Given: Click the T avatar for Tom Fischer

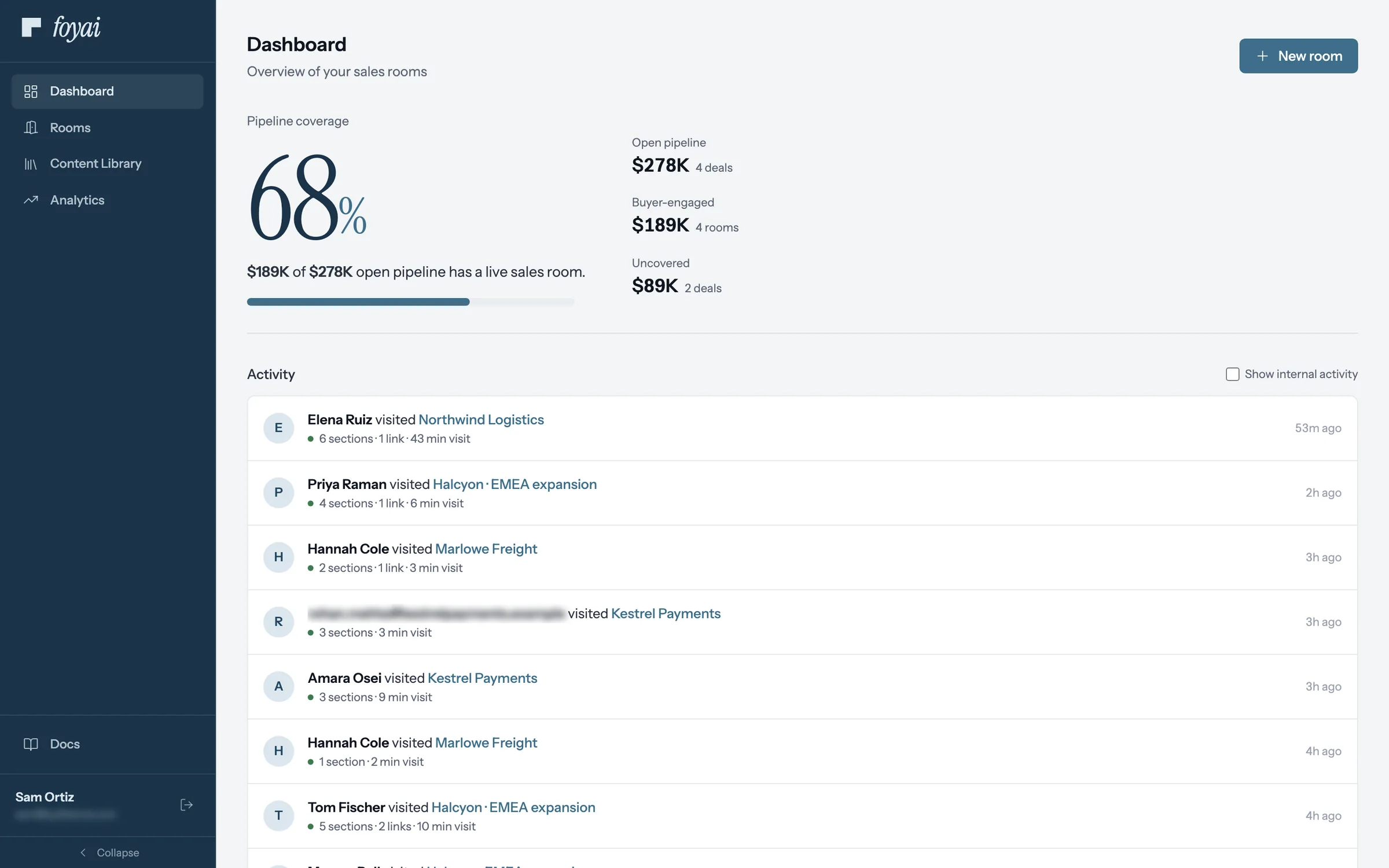Looking at the screenshot, I should pos(278,815).
